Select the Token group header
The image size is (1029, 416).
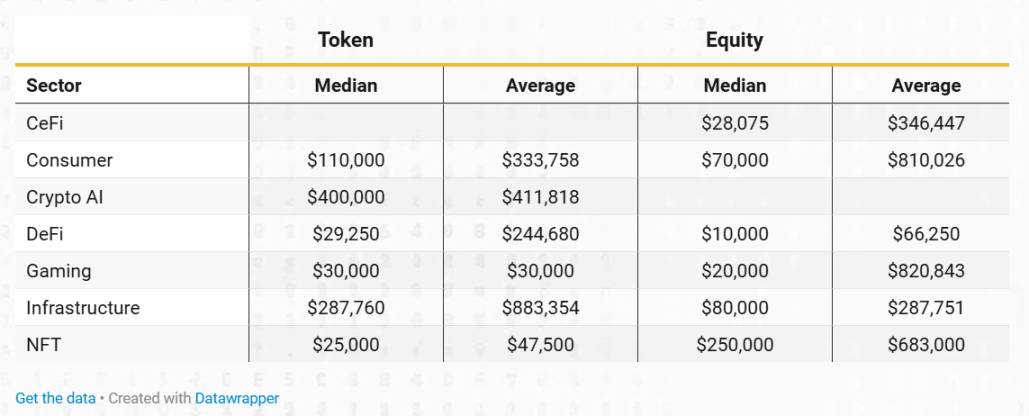(x=346, y=40)
